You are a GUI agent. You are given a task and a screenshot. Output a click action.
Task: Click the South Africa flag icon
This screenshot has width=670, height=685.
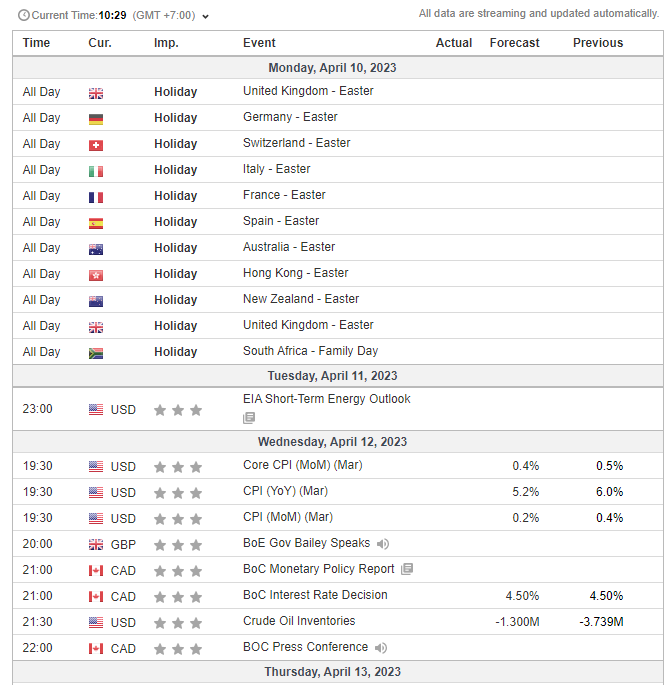(x=96, y=352)
